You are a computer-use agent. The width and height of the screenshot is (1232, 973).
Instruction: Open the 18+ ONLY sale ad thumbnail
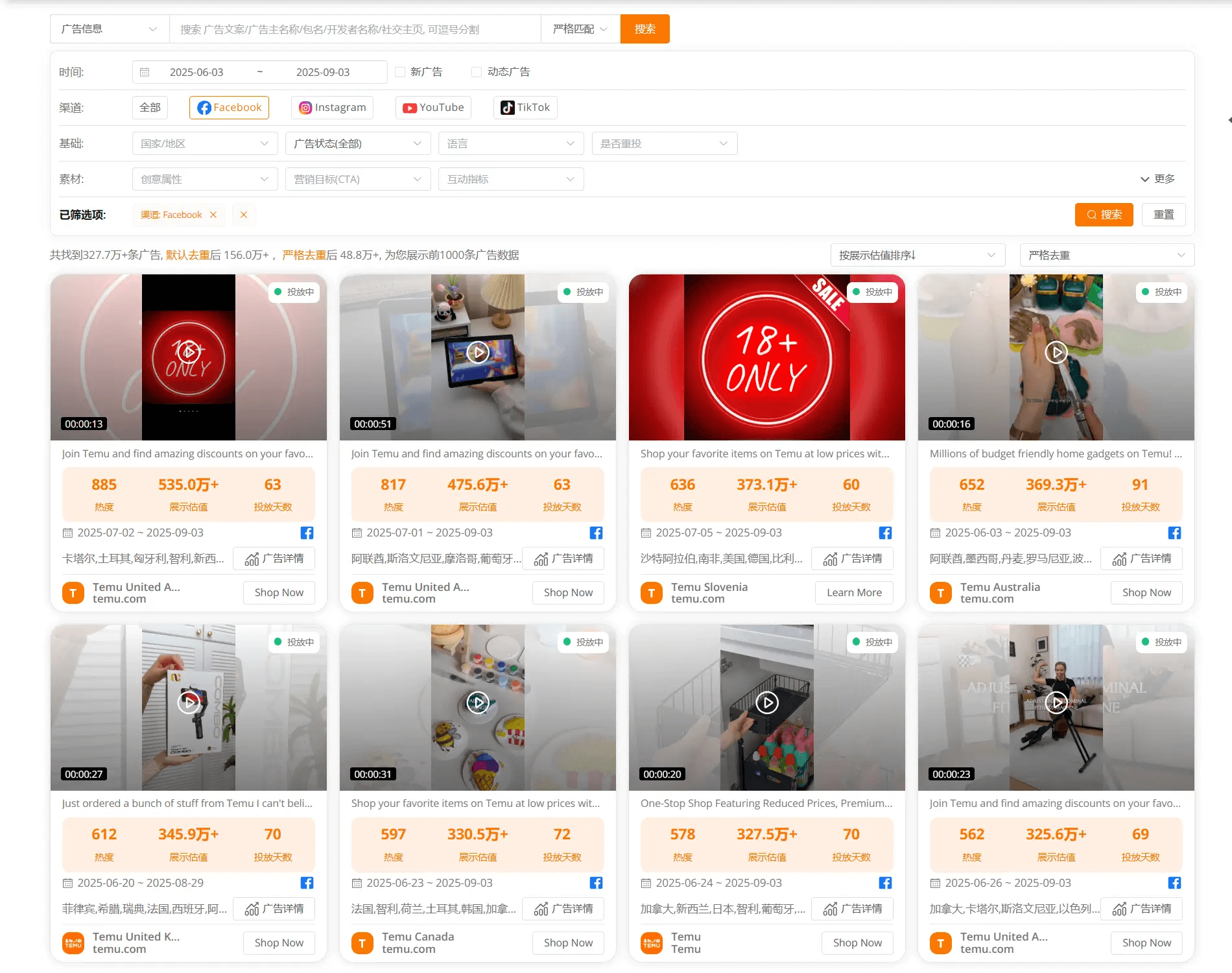767,357
